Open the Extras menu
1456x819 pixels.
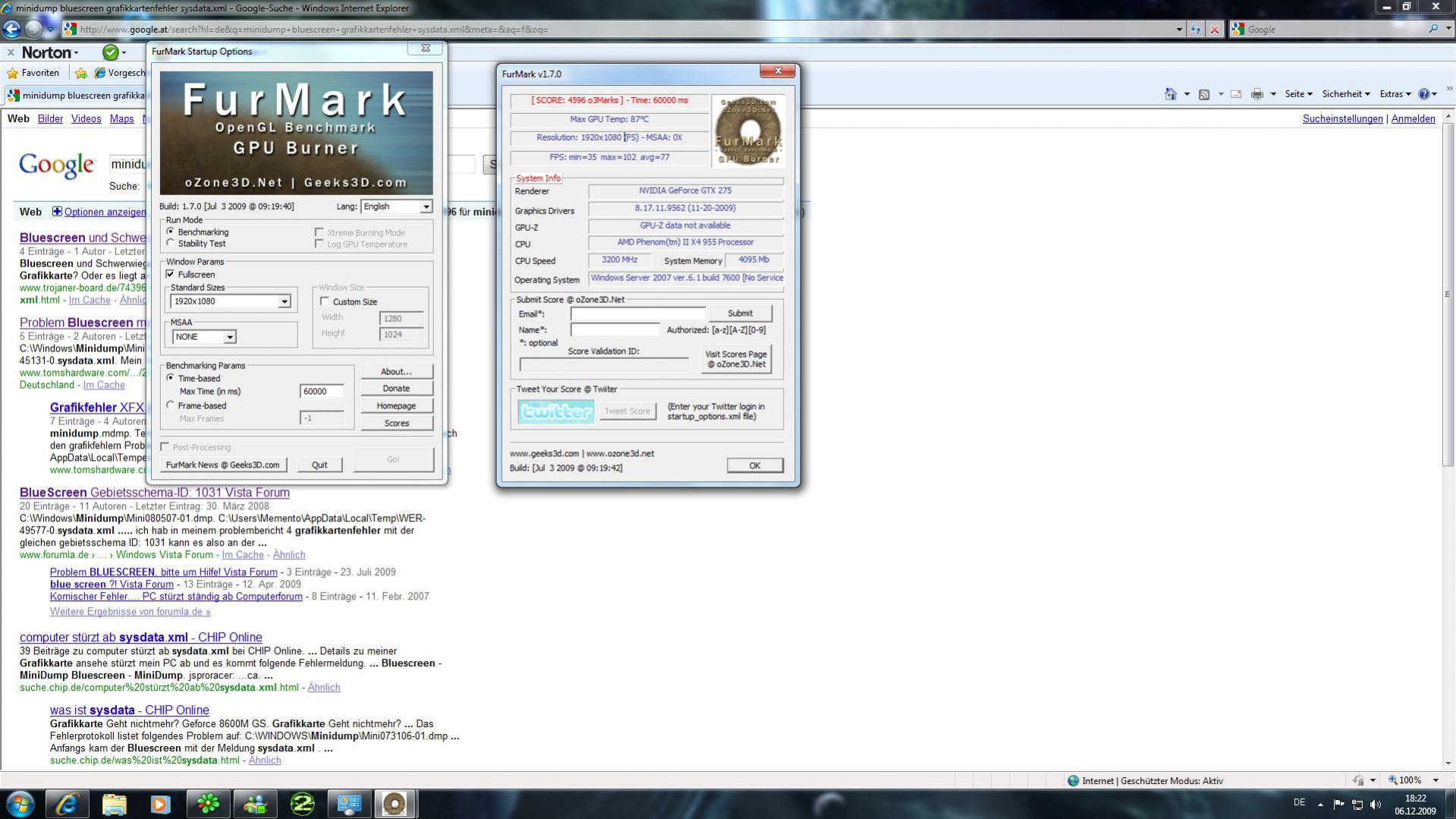[1395, 94]
